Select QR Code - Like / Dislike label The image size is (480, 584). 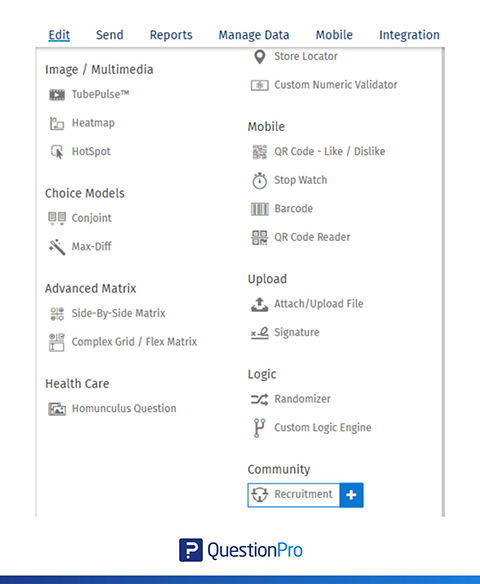[330, 152]
